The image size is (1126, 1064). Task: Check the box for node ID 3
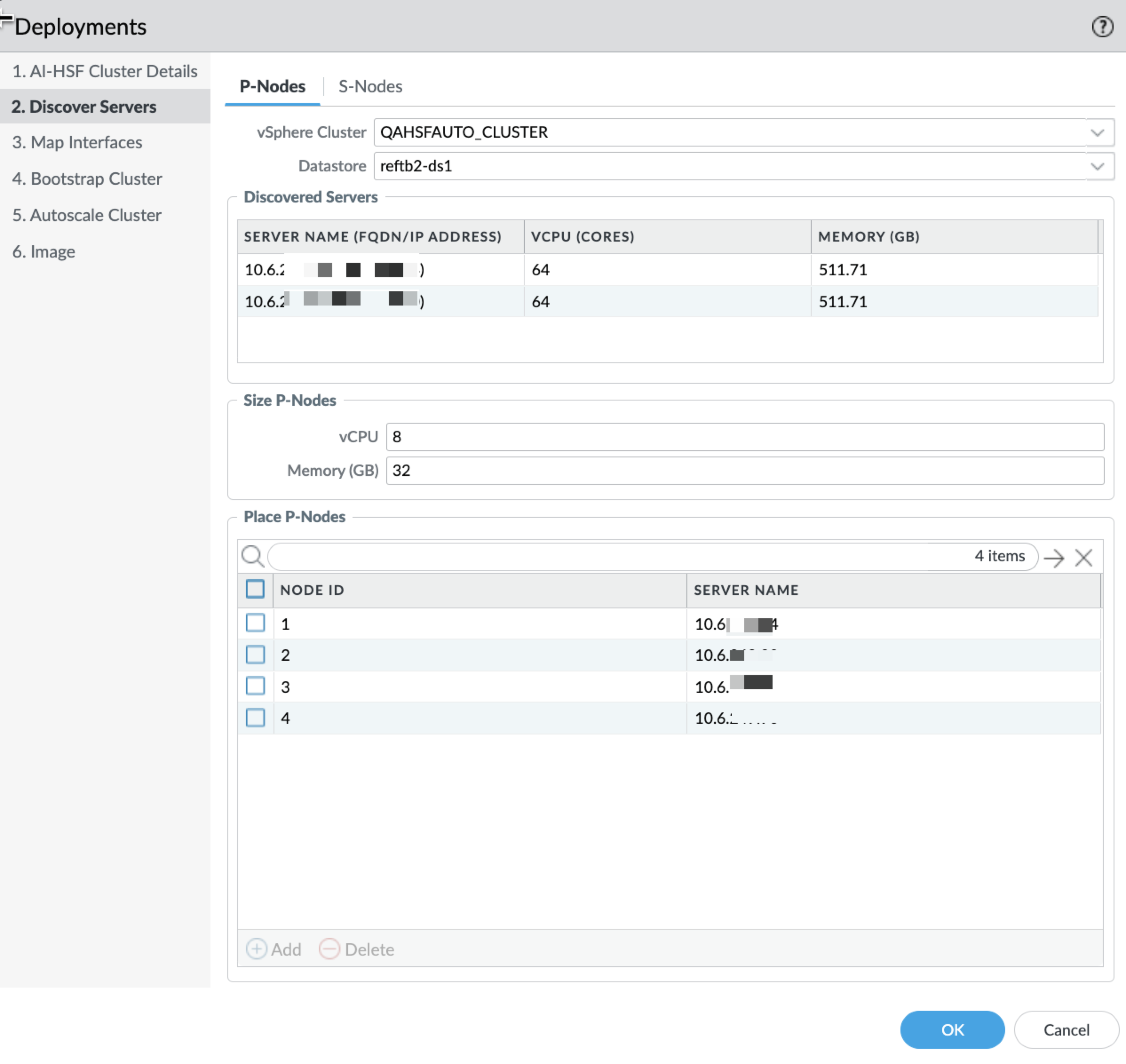tap(255, 686)
